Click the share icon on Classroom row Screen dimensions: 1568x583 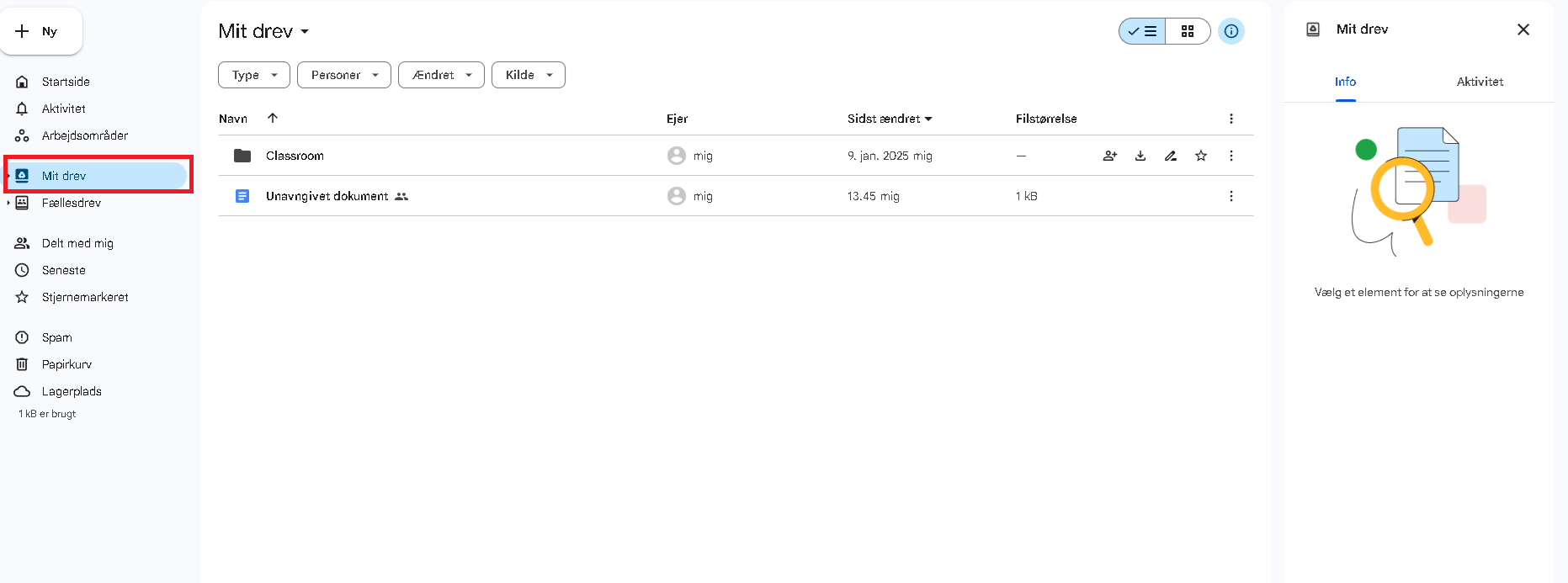point(1109,156)
